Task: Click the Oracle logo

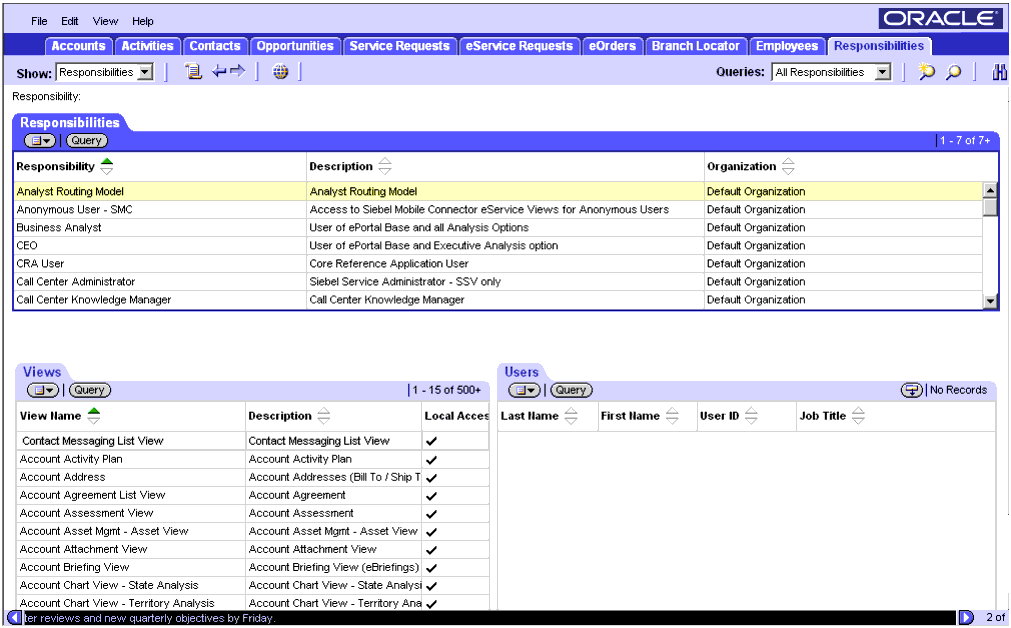Action: tap(940, 19)
